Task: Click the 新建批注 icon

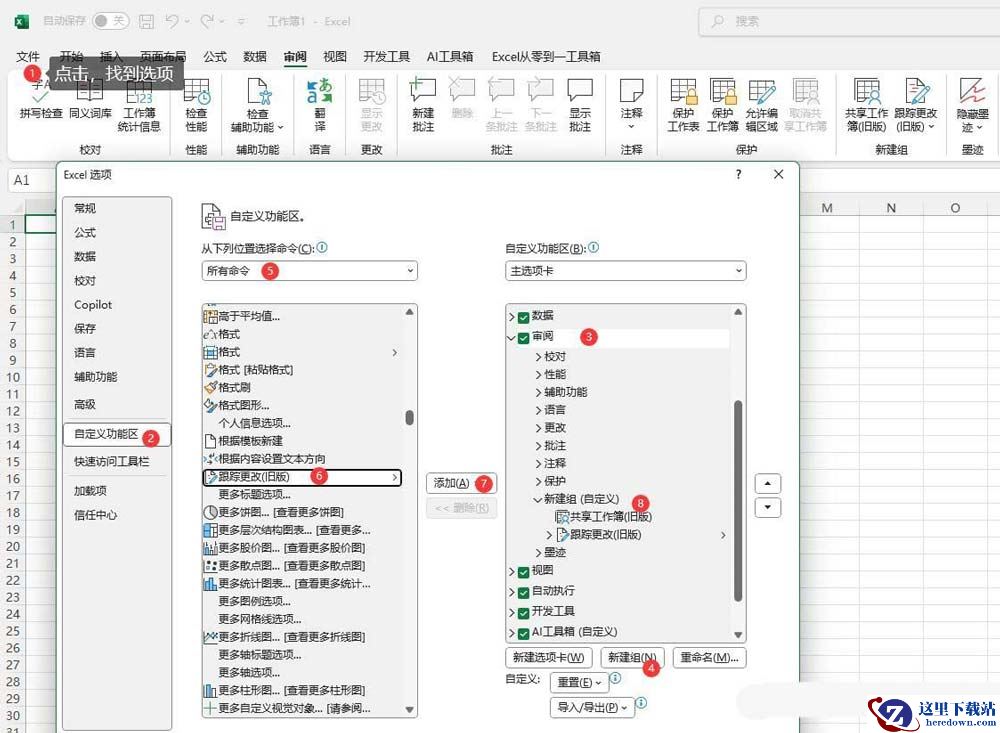Action: (423, 104)
